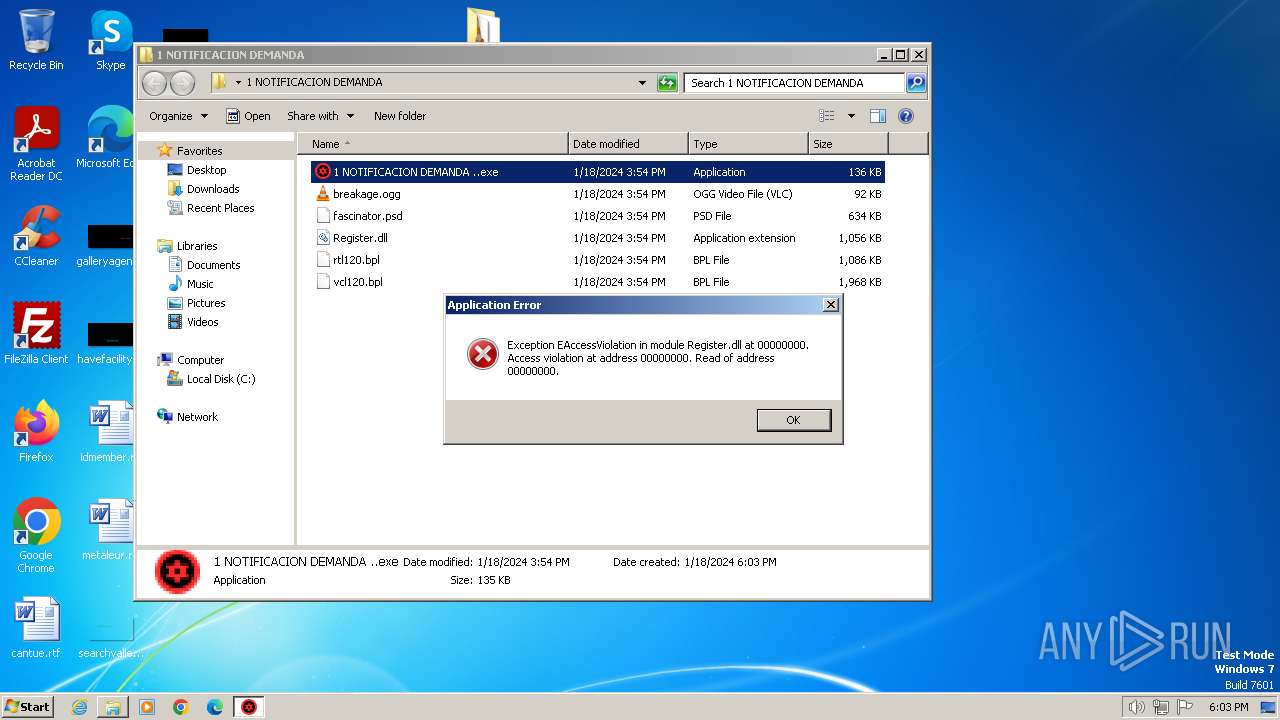Click the address bar path field

[430, 83]
